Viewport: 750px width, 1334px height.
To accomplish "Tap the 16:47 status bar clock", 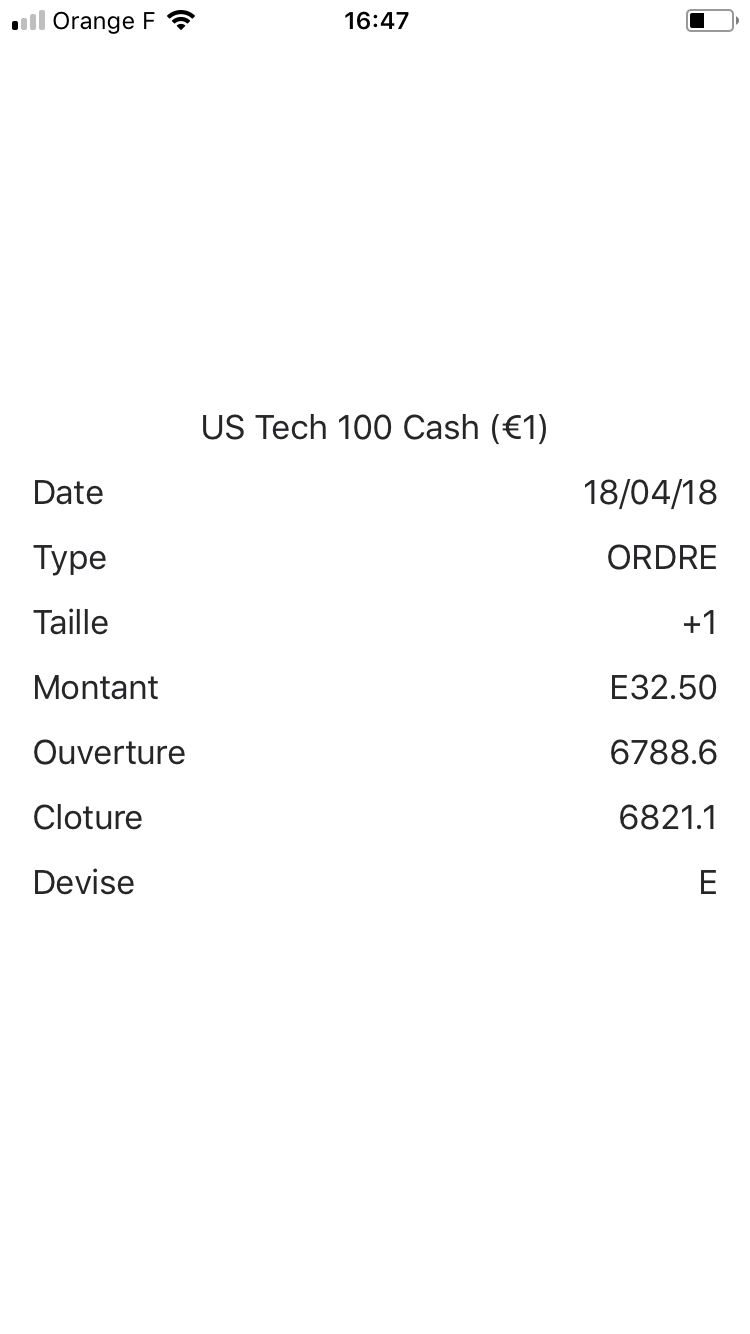I will click(x=376, y=21).
